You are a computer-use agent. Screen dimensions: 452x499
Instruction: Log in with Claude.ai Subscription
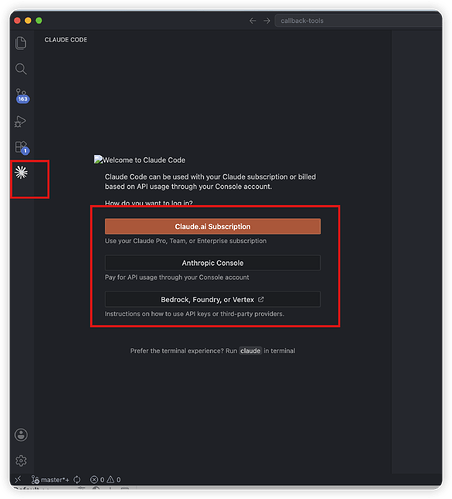(x=213, y=226)
